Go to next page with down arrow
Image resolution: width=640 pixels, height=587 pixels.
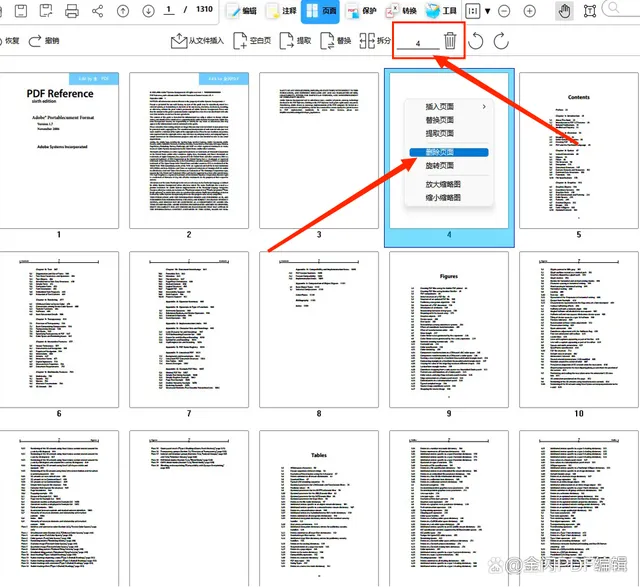click(148, 11)
